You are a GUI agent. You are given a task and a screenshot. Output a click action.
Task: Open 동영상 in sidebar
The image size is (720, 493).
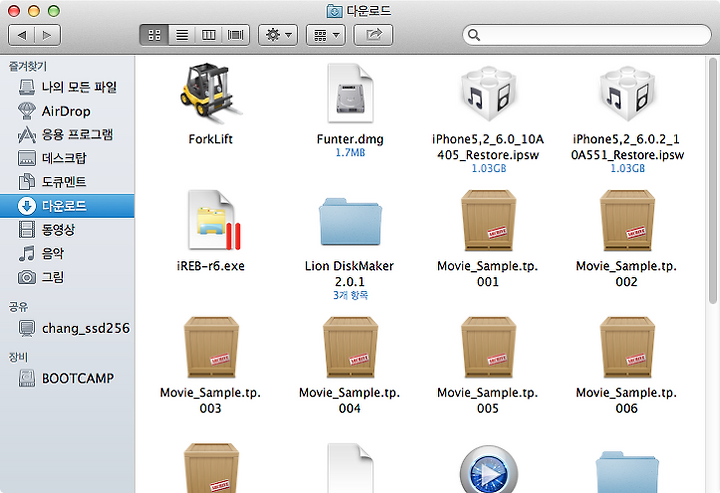(67, 230)
